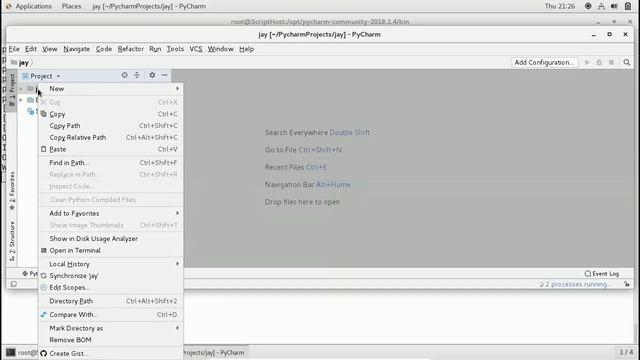Click the synchronize refresh icon
Viewport: 640px width, 360px height.
(x=44, y=276)
